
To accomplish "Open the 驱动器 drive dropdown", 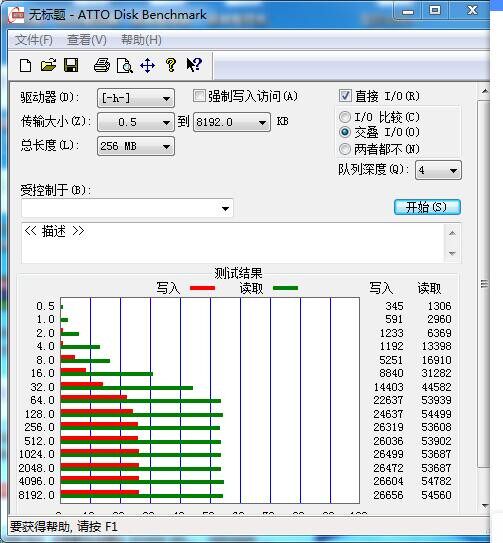I will [136, 98].
